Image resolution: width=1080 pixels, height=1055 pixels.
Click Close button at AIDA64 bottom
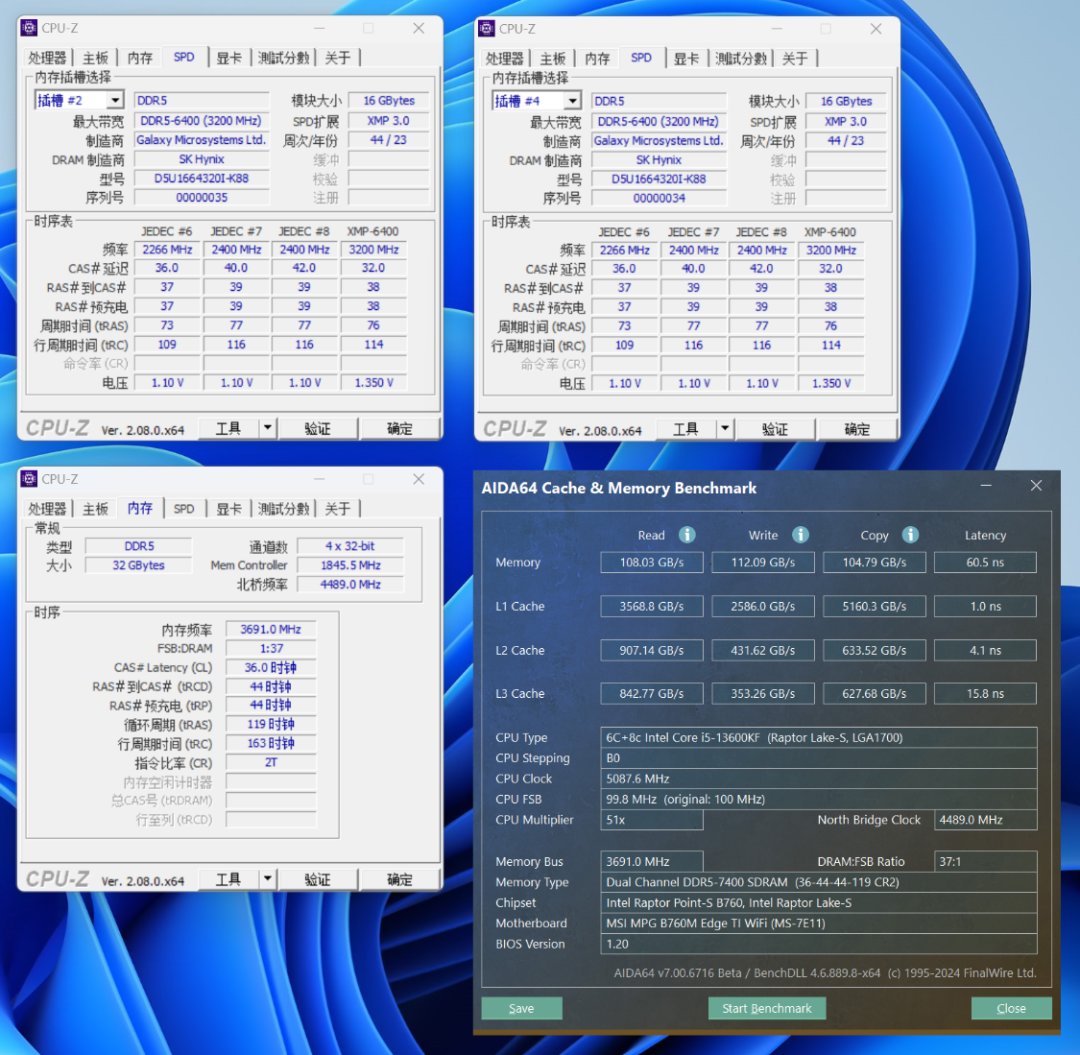[1011, 1008]
